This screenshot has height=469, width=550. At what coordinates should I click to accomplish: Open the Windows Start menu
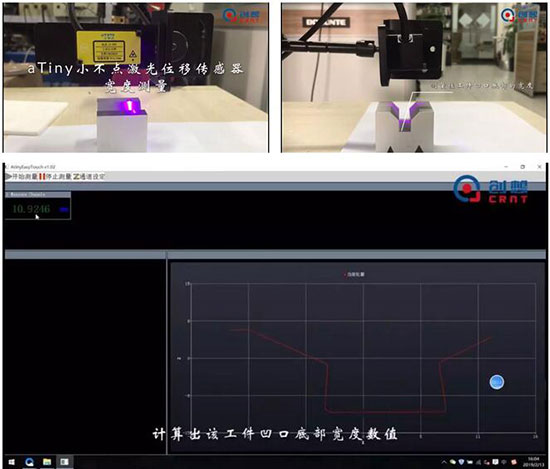point(11,462)
